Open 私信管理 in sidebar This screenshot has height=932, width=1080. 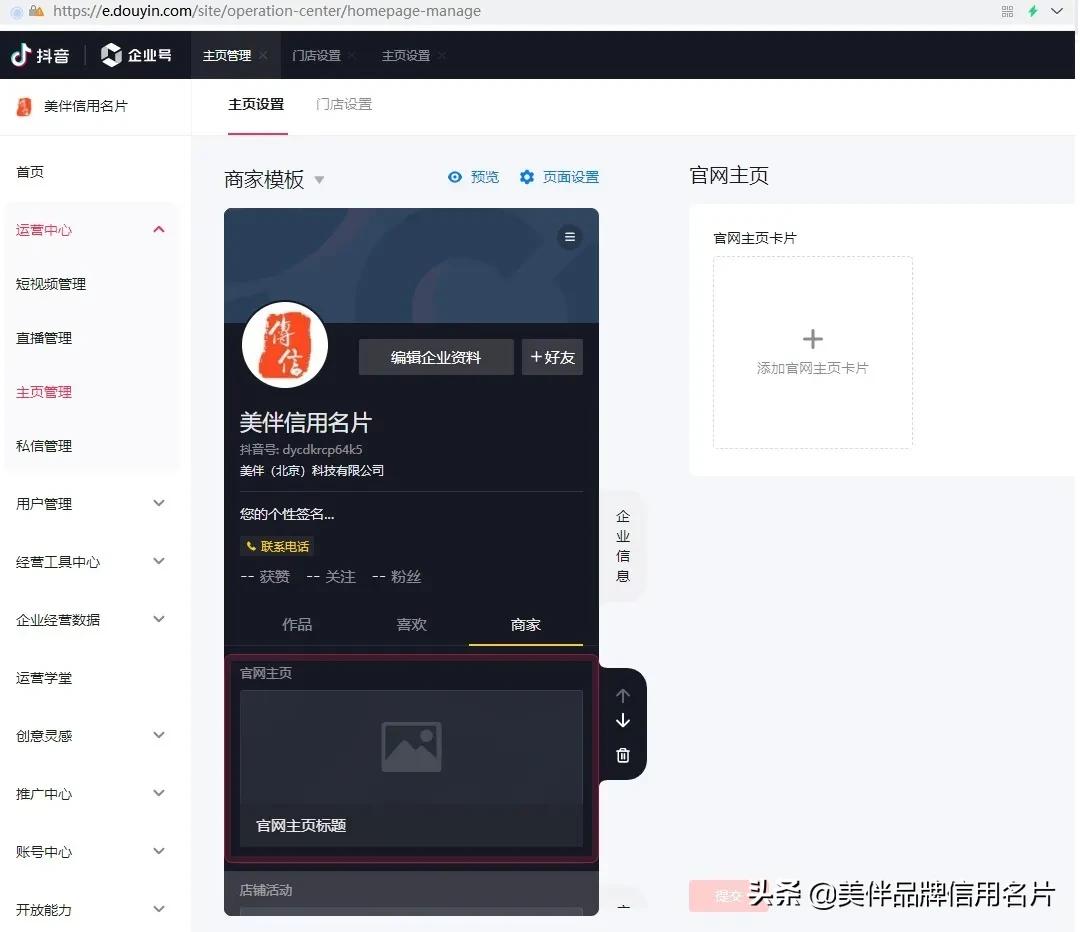[x=44, y=446]
